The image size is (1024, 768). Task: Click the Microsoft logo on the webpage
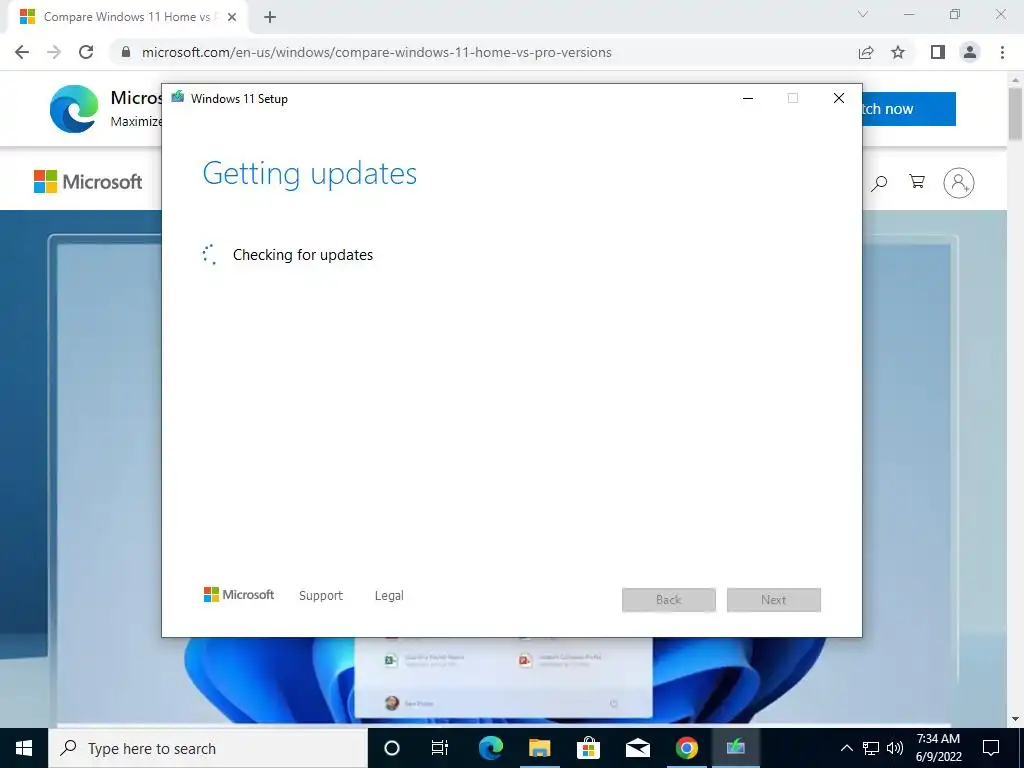pyautogui.click(x=88, y=182)
